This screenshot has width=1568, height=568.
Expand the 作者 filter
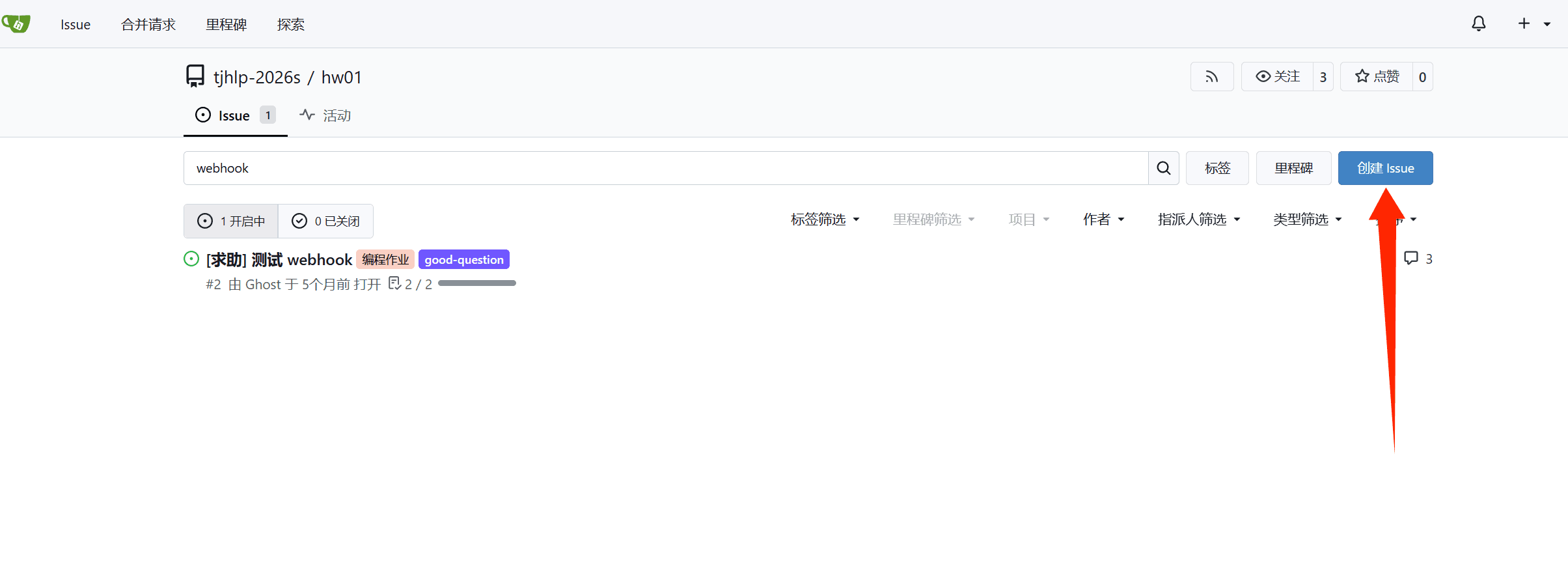tap(1104, 220)
